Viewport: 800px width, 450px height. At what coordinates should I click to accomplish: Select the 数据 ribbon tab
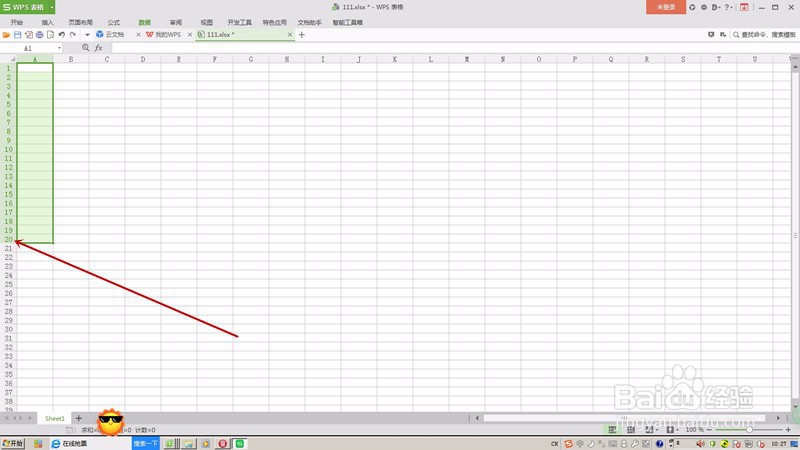[x=144, y=22]
